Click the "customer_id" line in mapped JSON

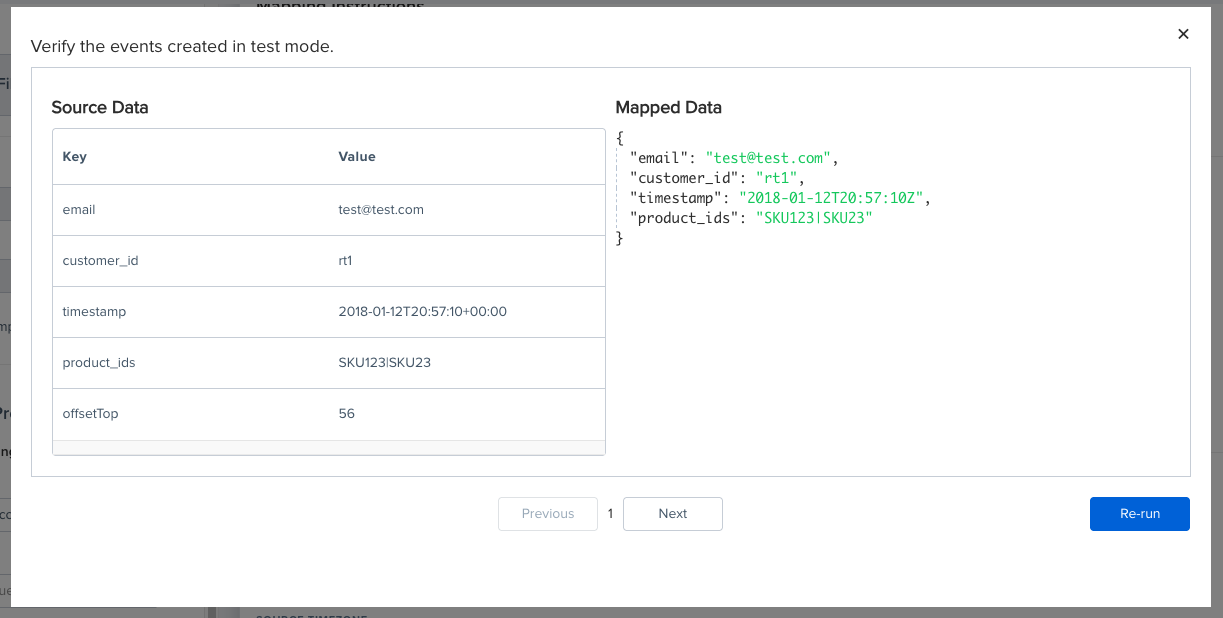click(717, 178)
